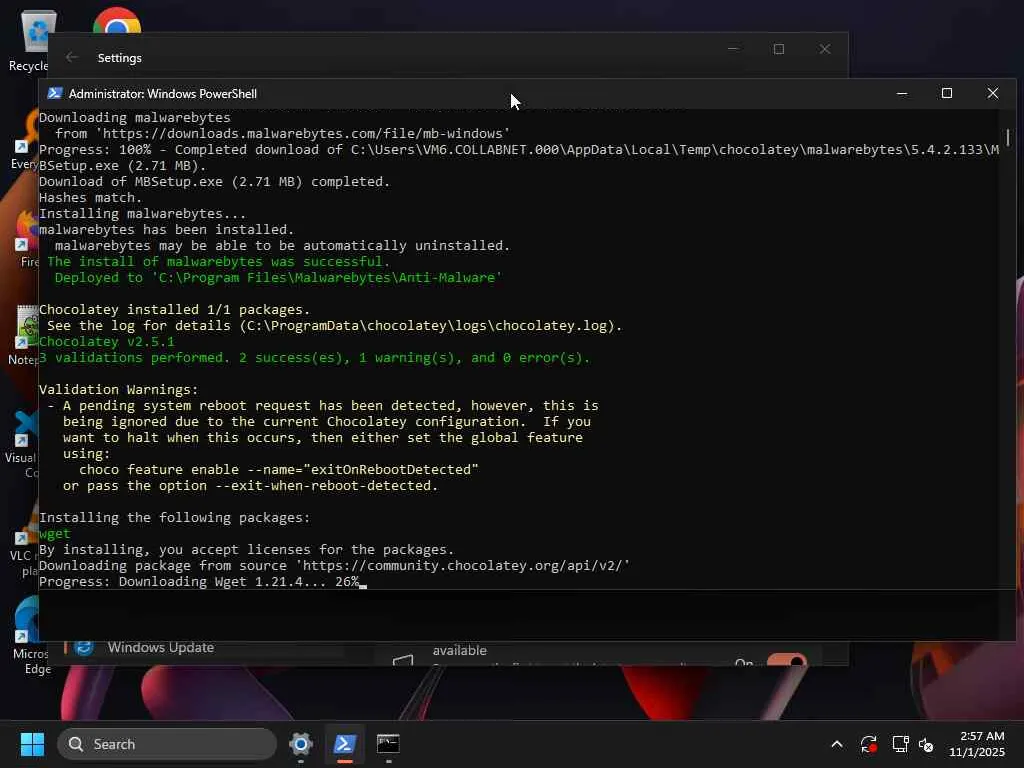Open the Windows Start menu
The width and height of the screenshot is (1024, 768).
point(32,744)
